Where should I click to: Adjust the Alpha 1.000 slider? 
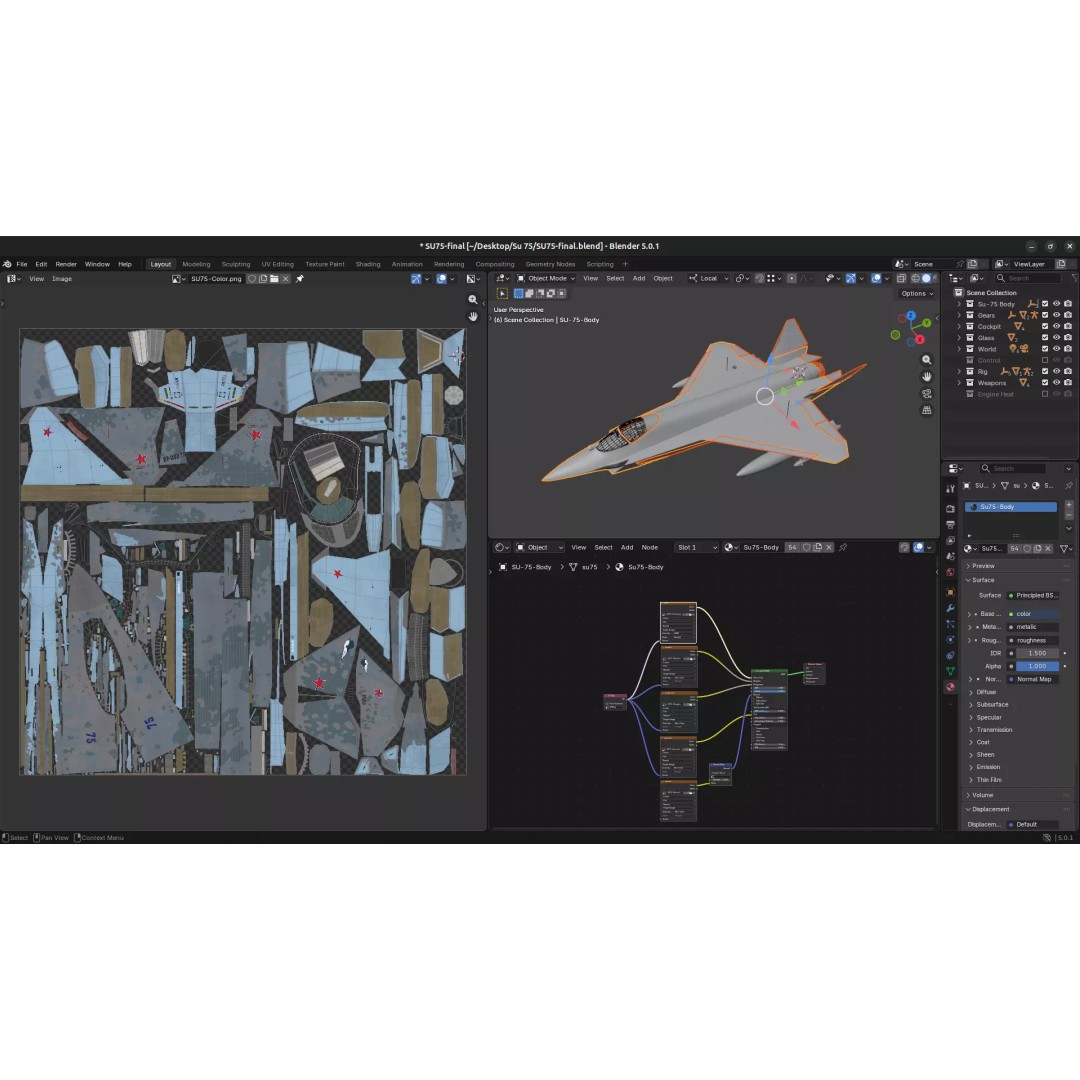click(1037, 666)
